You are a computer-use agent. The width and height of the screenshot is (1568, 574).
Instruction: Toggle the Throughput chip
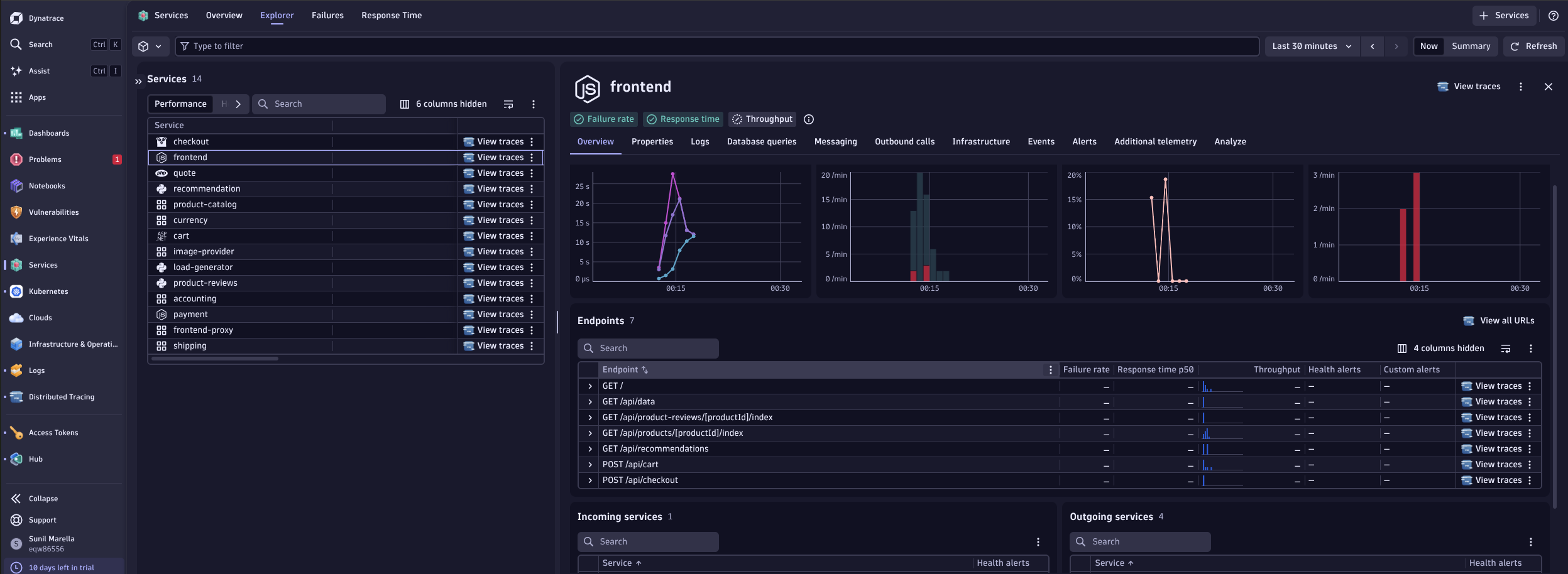point(762,119)
